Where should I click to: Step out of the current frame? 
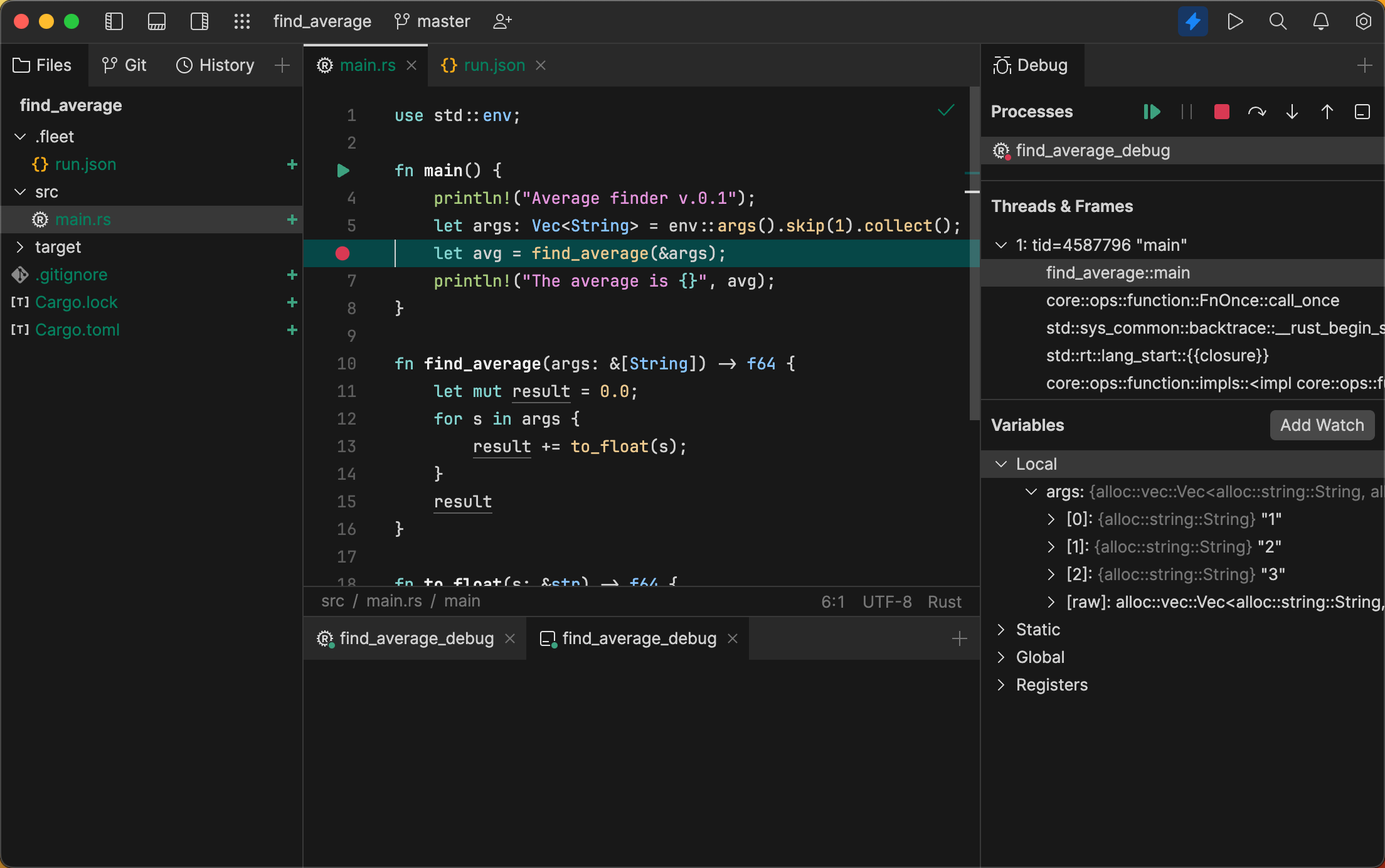click(1327, 112)
